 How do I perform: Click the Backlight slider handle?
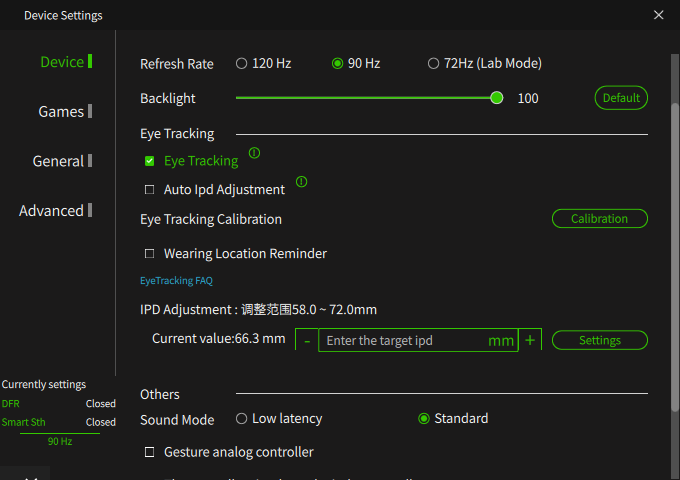pos(497,98)
